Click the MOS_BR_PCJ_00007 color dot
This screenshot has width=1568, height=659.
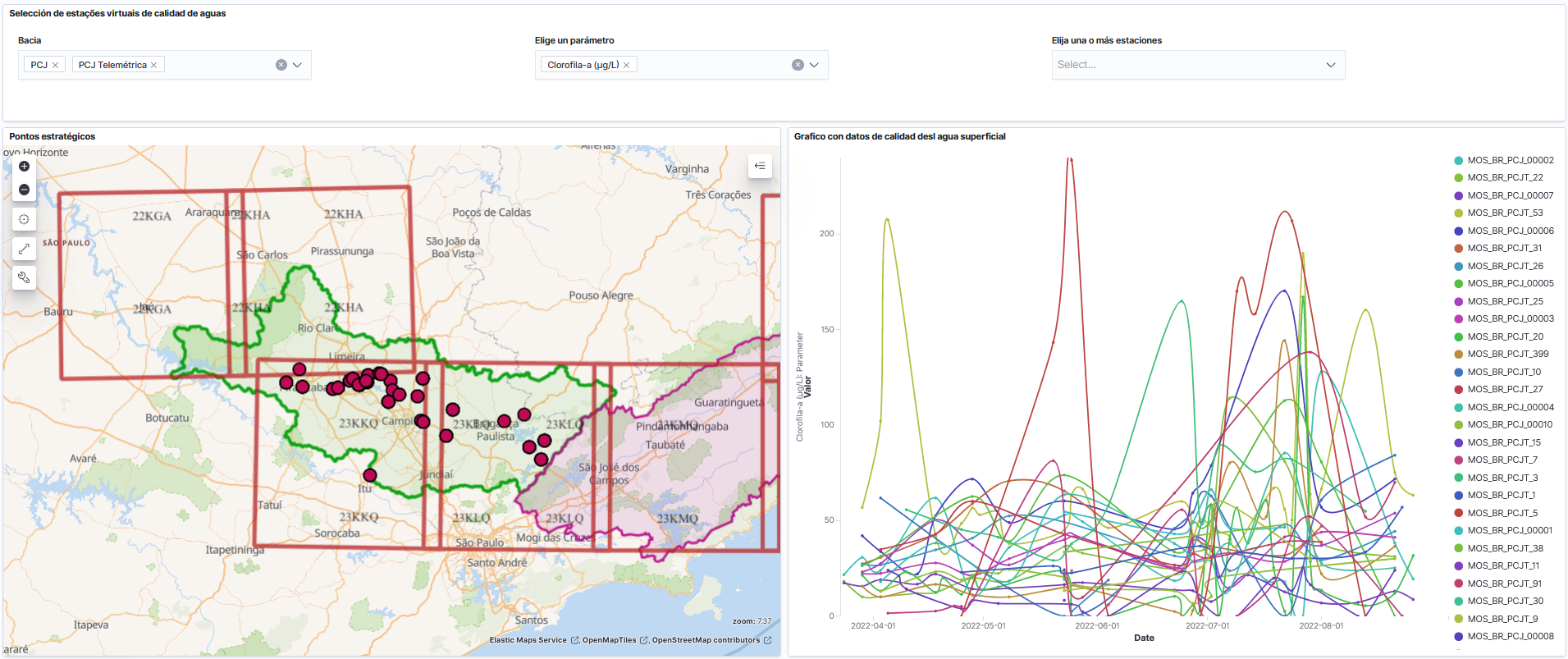(1458, 195)
